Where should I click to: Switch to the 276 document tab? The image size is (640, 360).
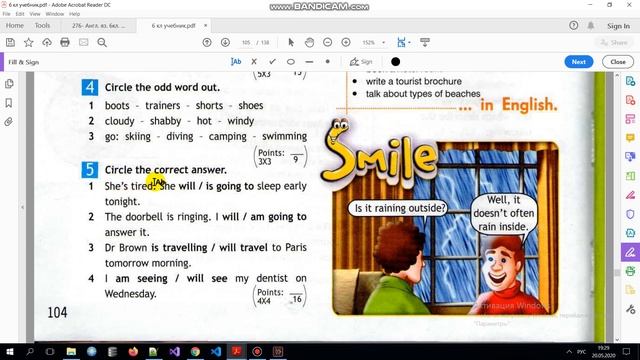click(x=98, y=25)
